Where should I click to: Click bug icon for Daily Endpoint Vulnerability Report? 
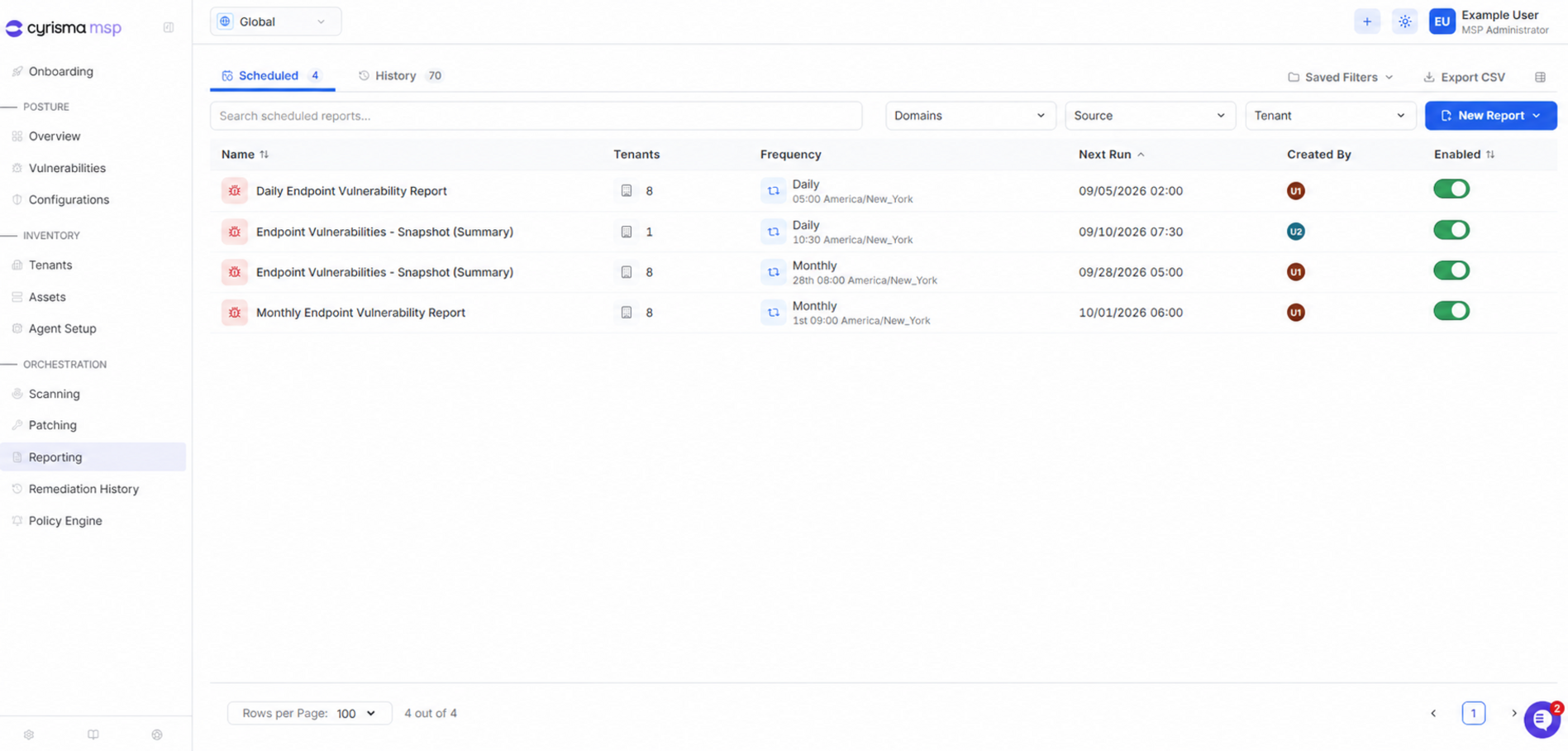pyautogui.click(x=235, y=191)
